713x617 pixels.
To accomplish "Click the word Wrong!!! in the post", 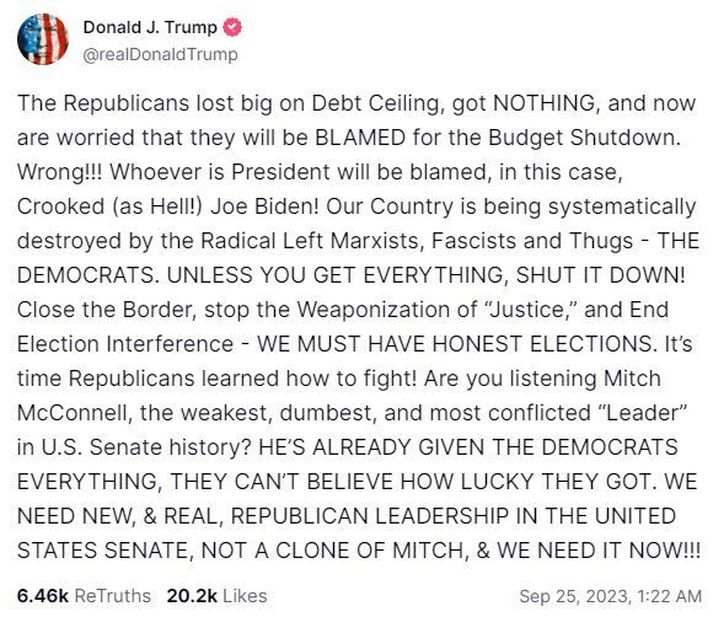I will pos(60,172).
